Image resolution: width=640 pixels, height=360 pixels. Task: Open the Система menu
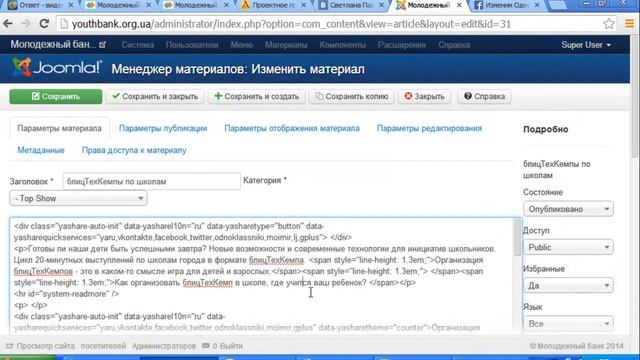pyautogui.click(x=138, y=45)
